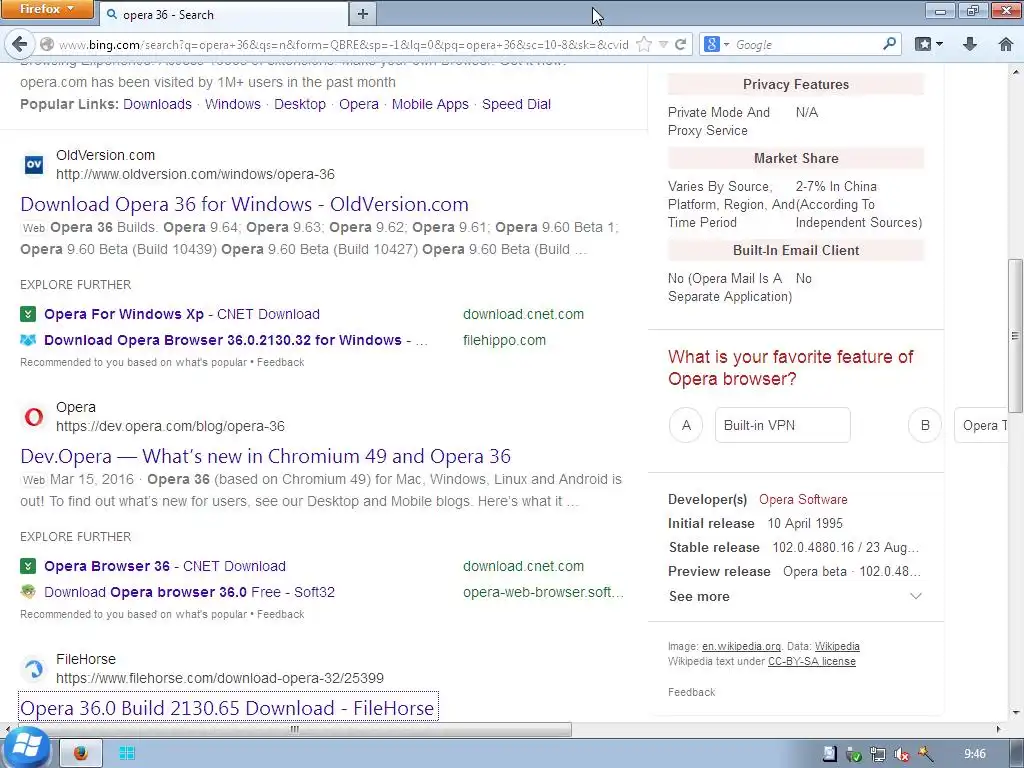Click the search magnifier icon in search box
1024x768 pixels.
pyautogui.click(x=889, y=44)
